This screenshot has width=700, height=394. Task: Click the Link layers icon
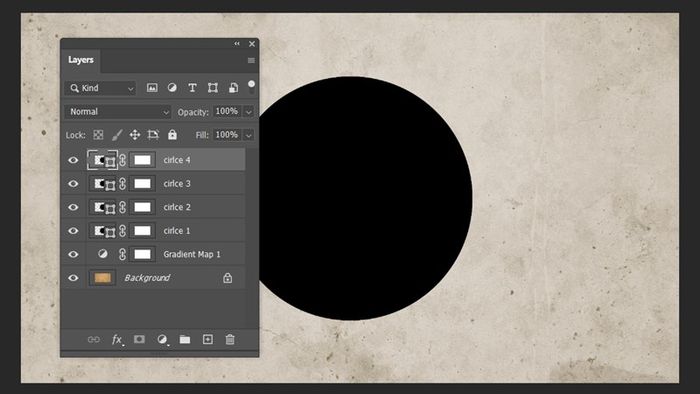click(x=94, y=340)
